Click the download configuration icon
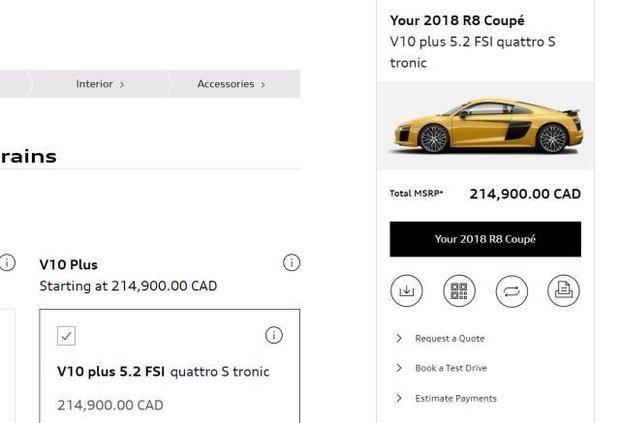Screen dimensions: 620x423 (x=406, y=291)
